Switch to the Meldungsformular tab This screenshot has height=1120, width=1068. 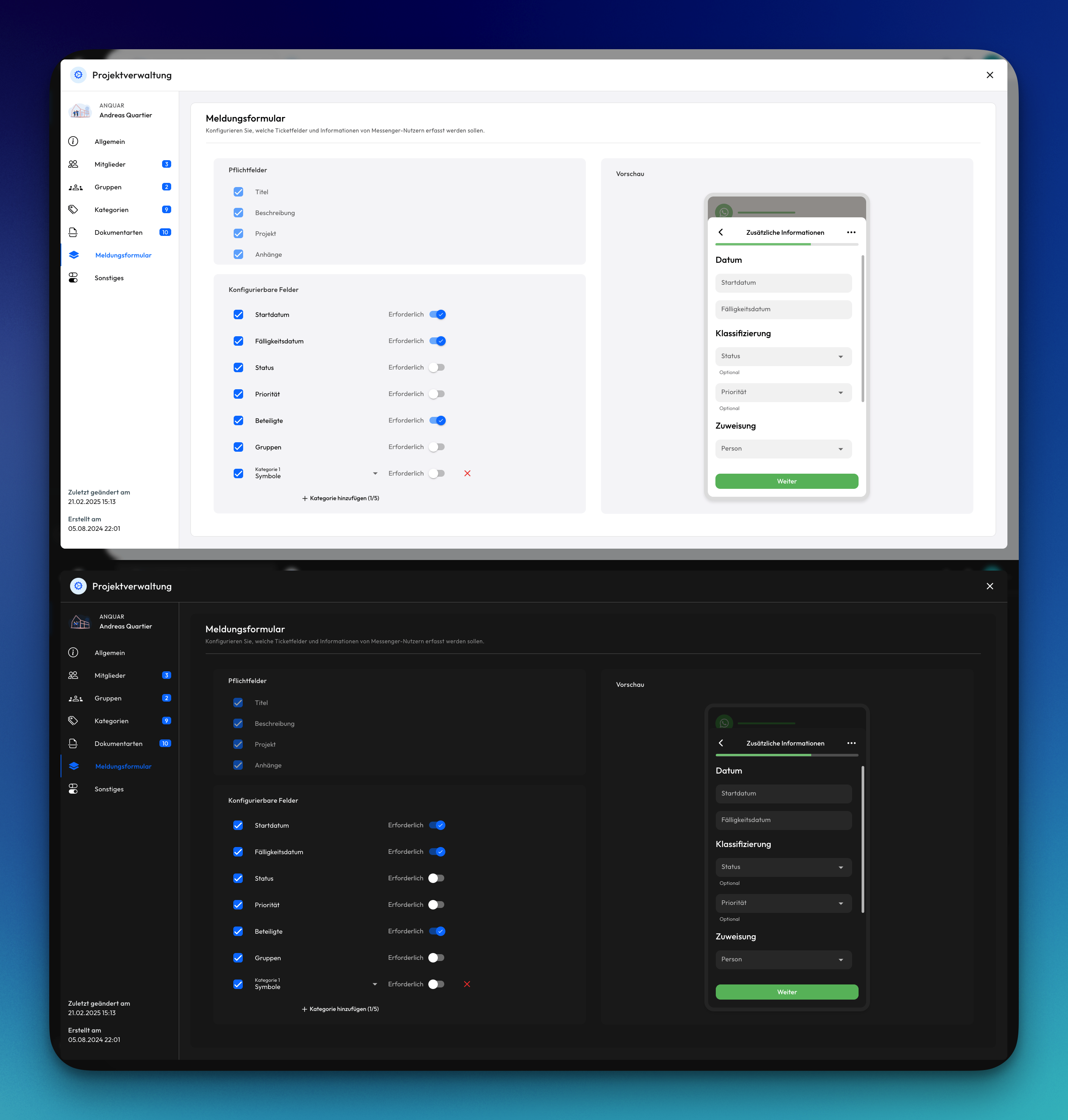pos(123,255)
